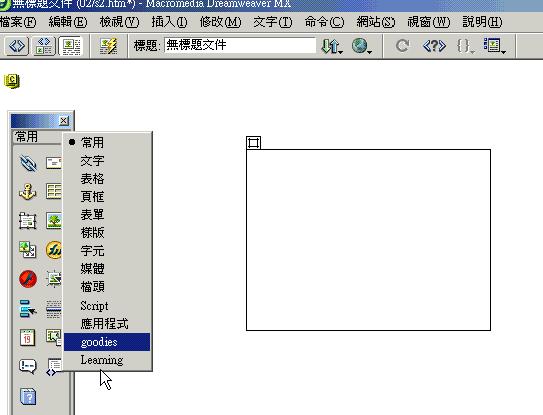Open the Preview in Browser globe dropdown
Image resolution: width=543 pixels, height=415 pixels.
click(362, 46)
